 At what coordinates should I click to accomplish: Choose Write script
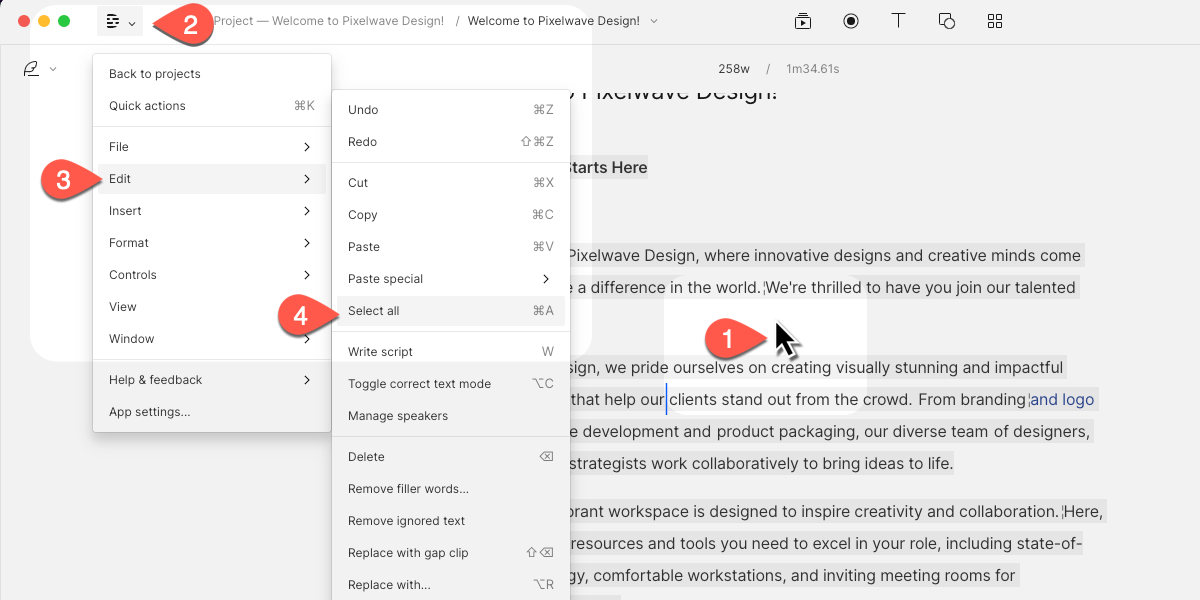[451, 352]
